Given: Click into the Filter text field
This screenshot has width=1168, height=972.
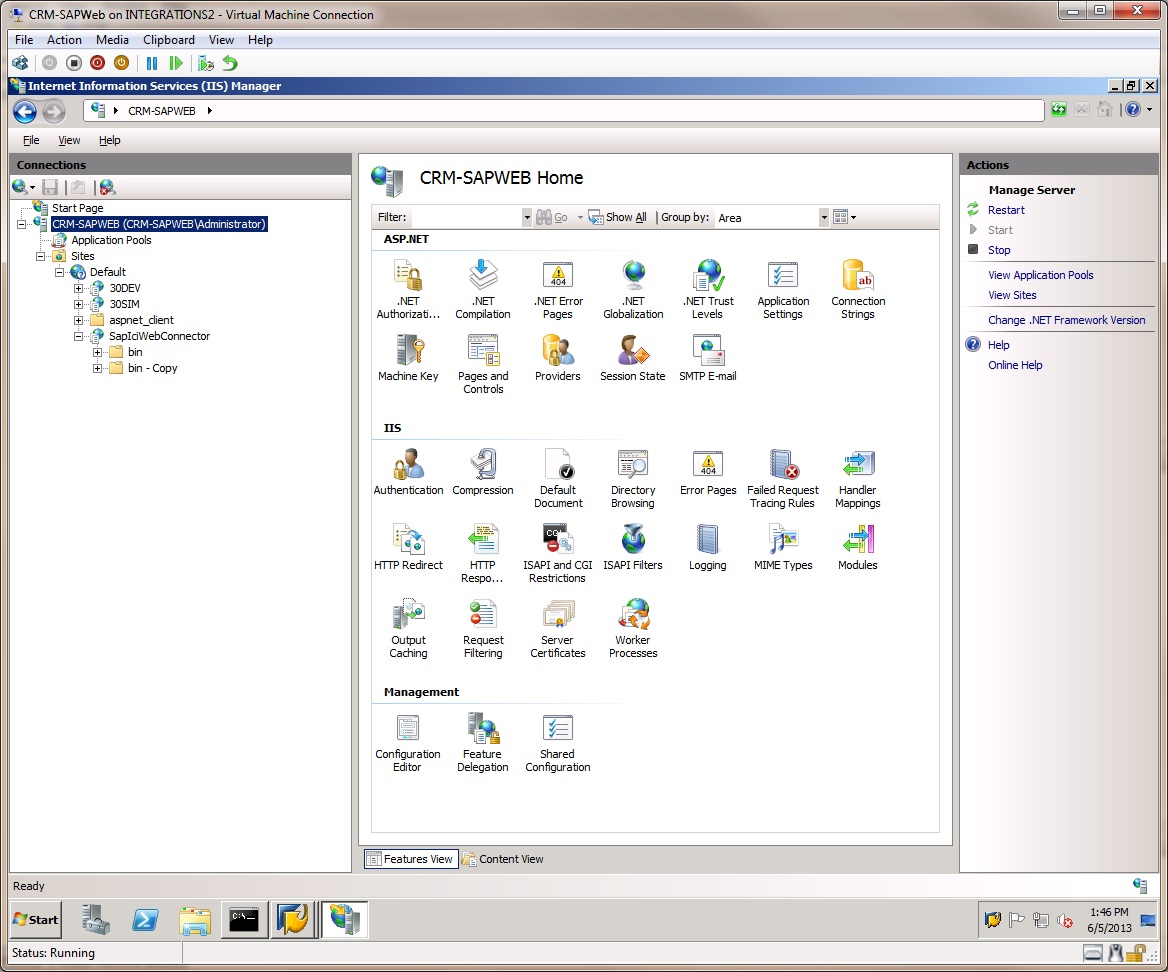Looking at the screenshot, I should [x=466, y=217].
